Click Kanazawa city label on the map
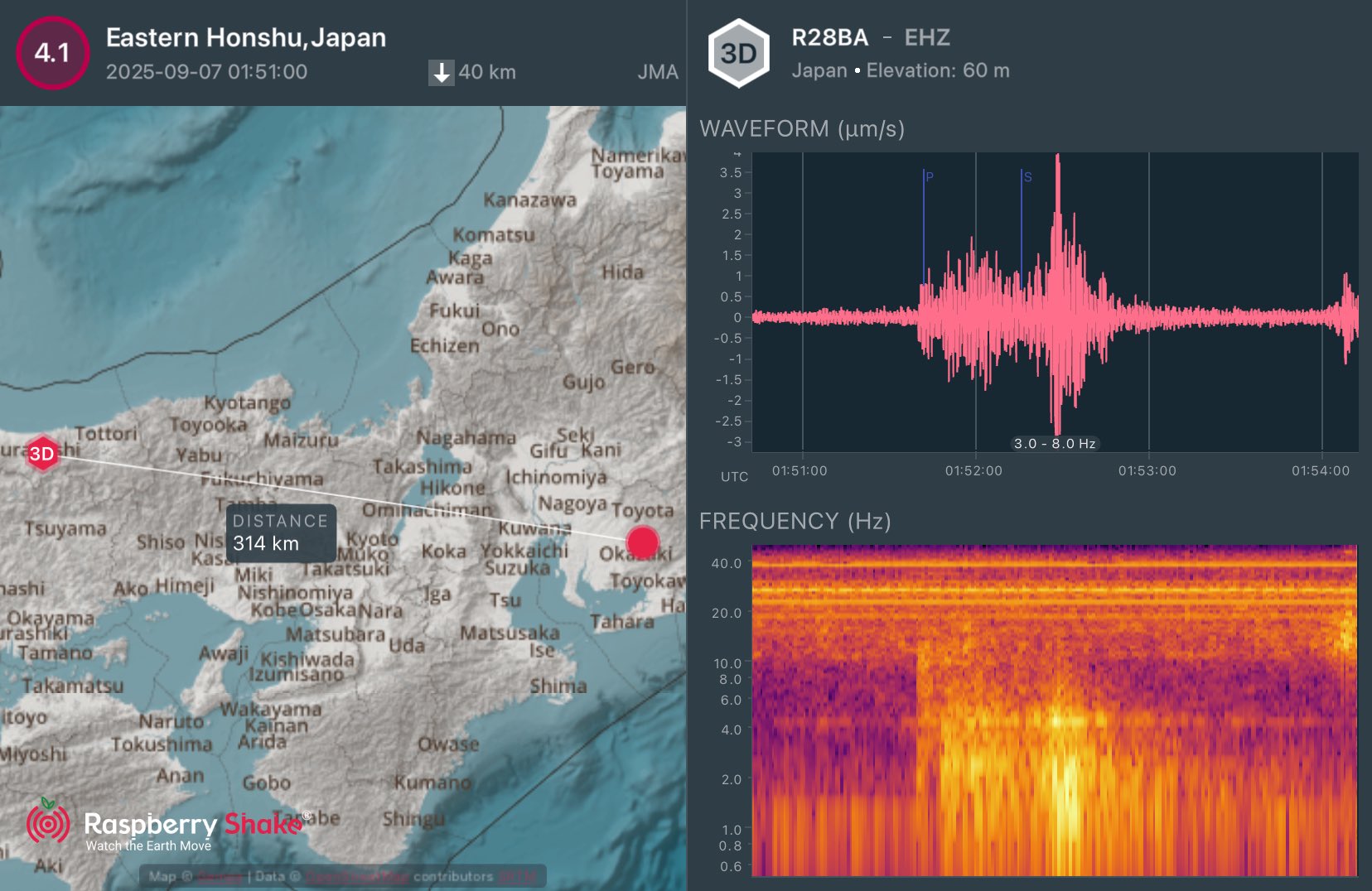1372x891 pixels. tap(530, 200)
